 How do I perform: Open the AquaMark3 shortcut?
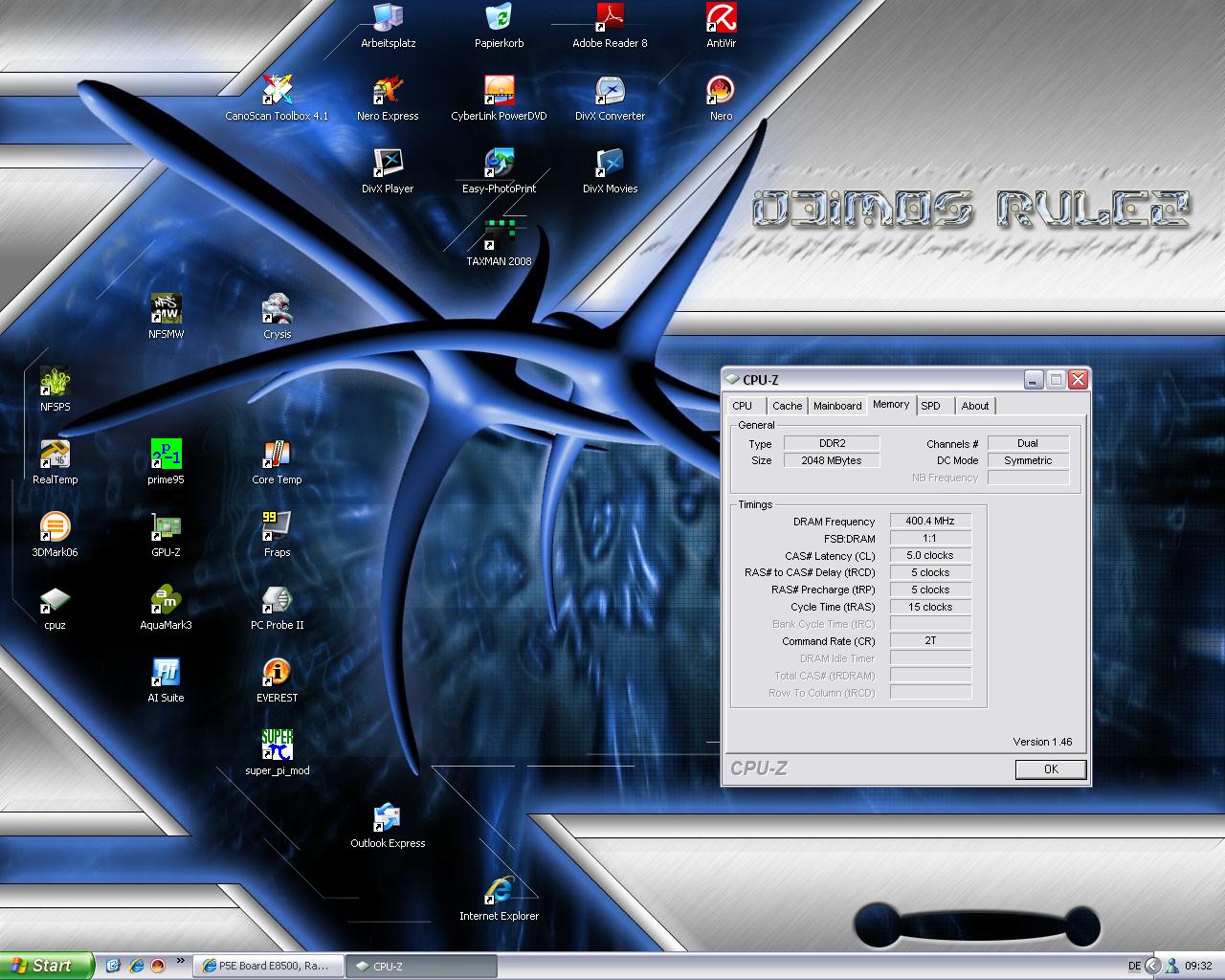tap(166, 608)
